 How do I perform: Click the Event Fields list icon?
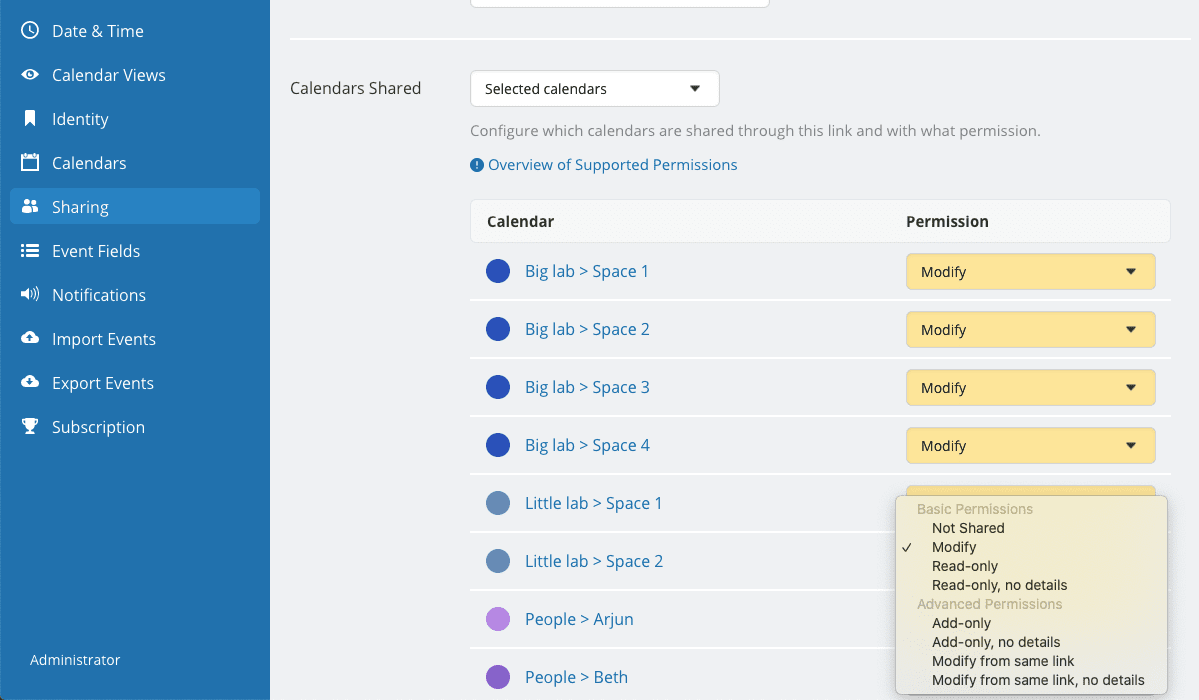[30, 251]
